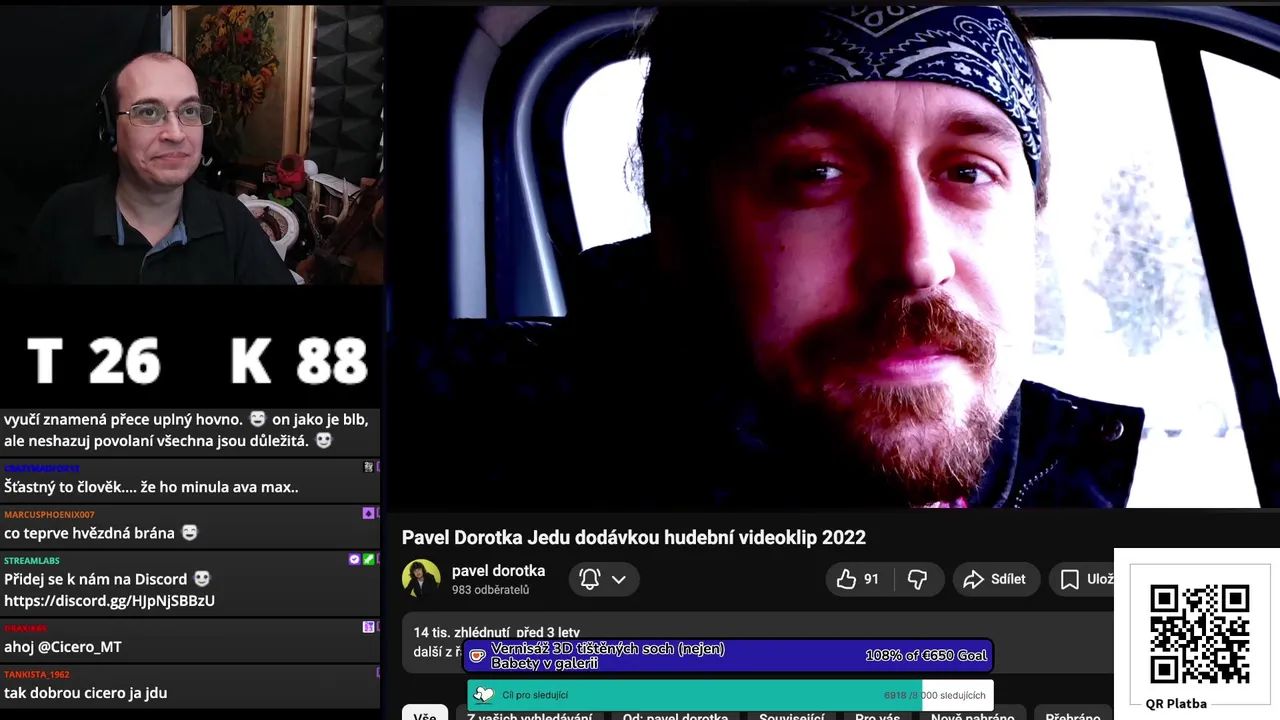Click the like count 91

[871, 579]
